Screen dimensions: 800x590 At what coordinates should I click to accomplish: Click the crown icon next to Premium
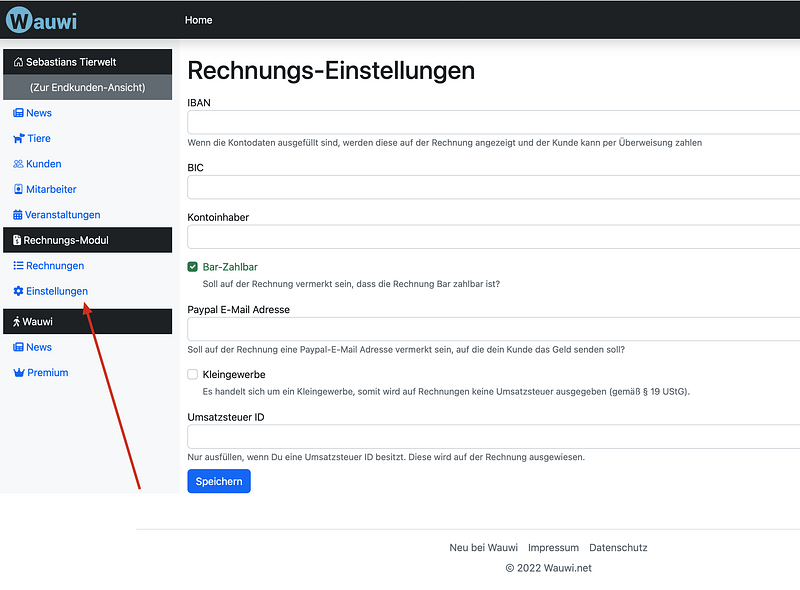(x=18, y=373)
